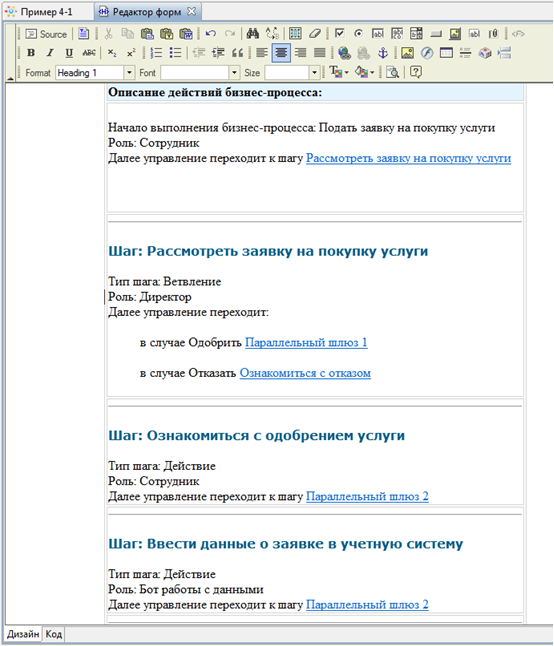Switch to the Код tab
554x646 pixels.
[54, 634]
